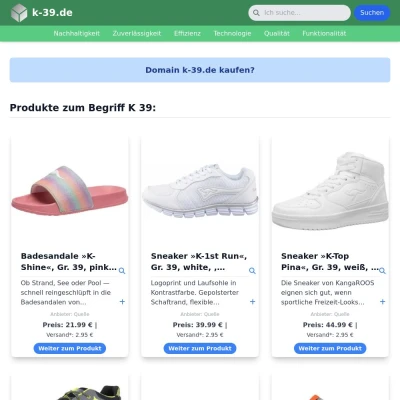The height and width of the screenshot is (400, 400).
Task: Click magnifier icon beside Sneaker K-1st Run title
Action: click(x=252, y=271)
